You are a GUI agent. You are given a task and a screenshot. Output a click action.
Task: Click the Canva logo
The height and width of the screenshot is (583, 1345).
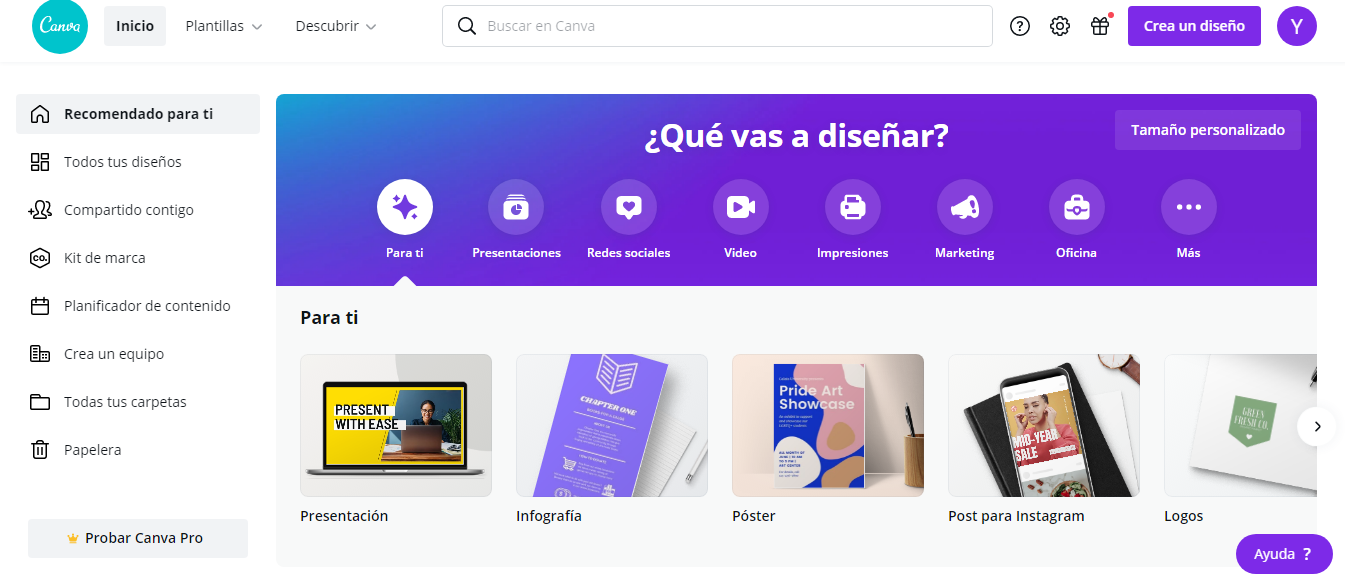click(59, 26)
